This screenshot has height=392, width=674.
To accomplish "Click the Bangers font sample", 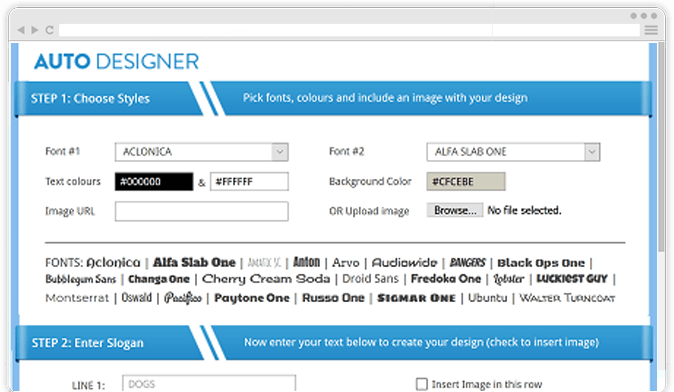I will 467,262.
